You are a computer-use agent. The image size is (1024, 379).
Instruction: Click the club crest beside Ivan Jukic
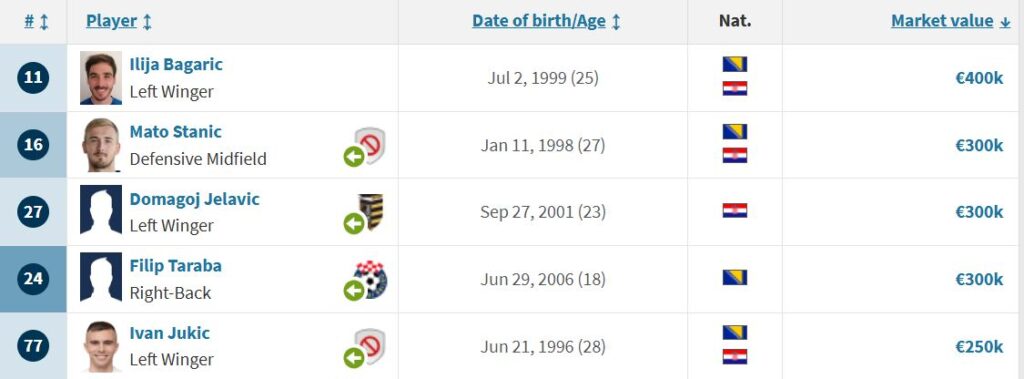(x=371, y=346)
